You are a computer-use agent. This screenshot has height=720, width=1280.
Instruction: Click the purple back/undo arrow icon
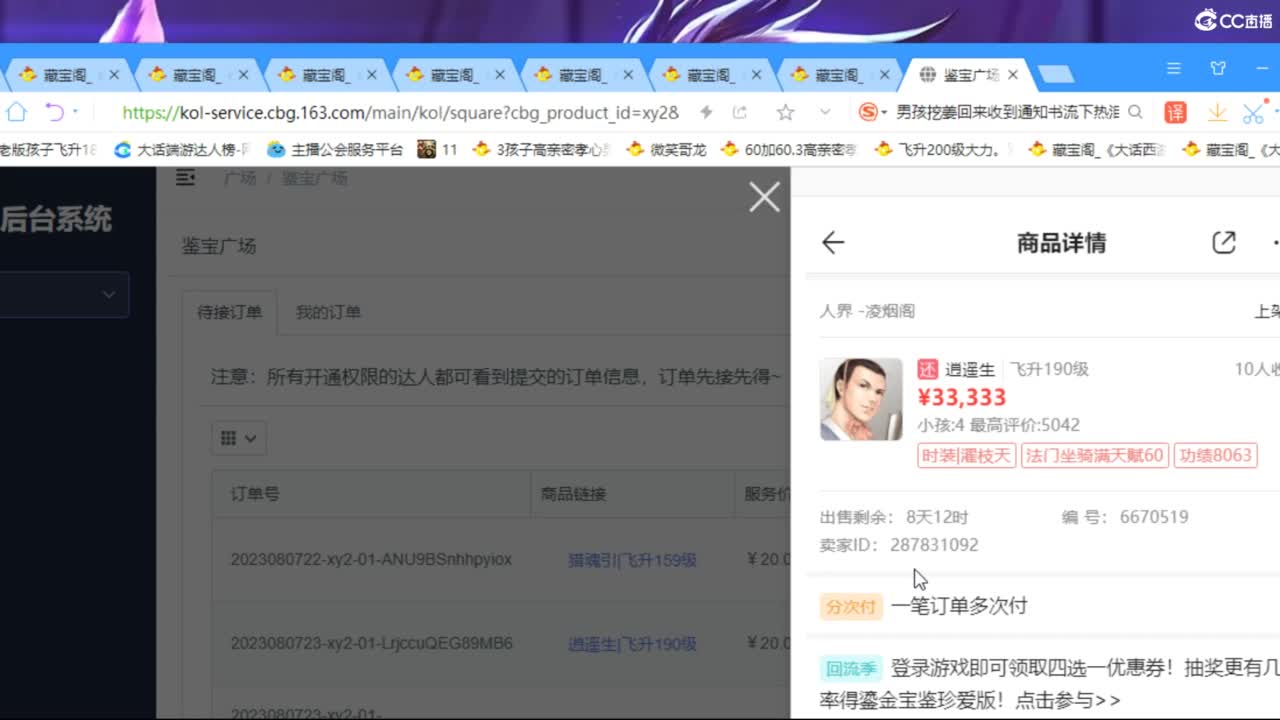tap(54, 112)
